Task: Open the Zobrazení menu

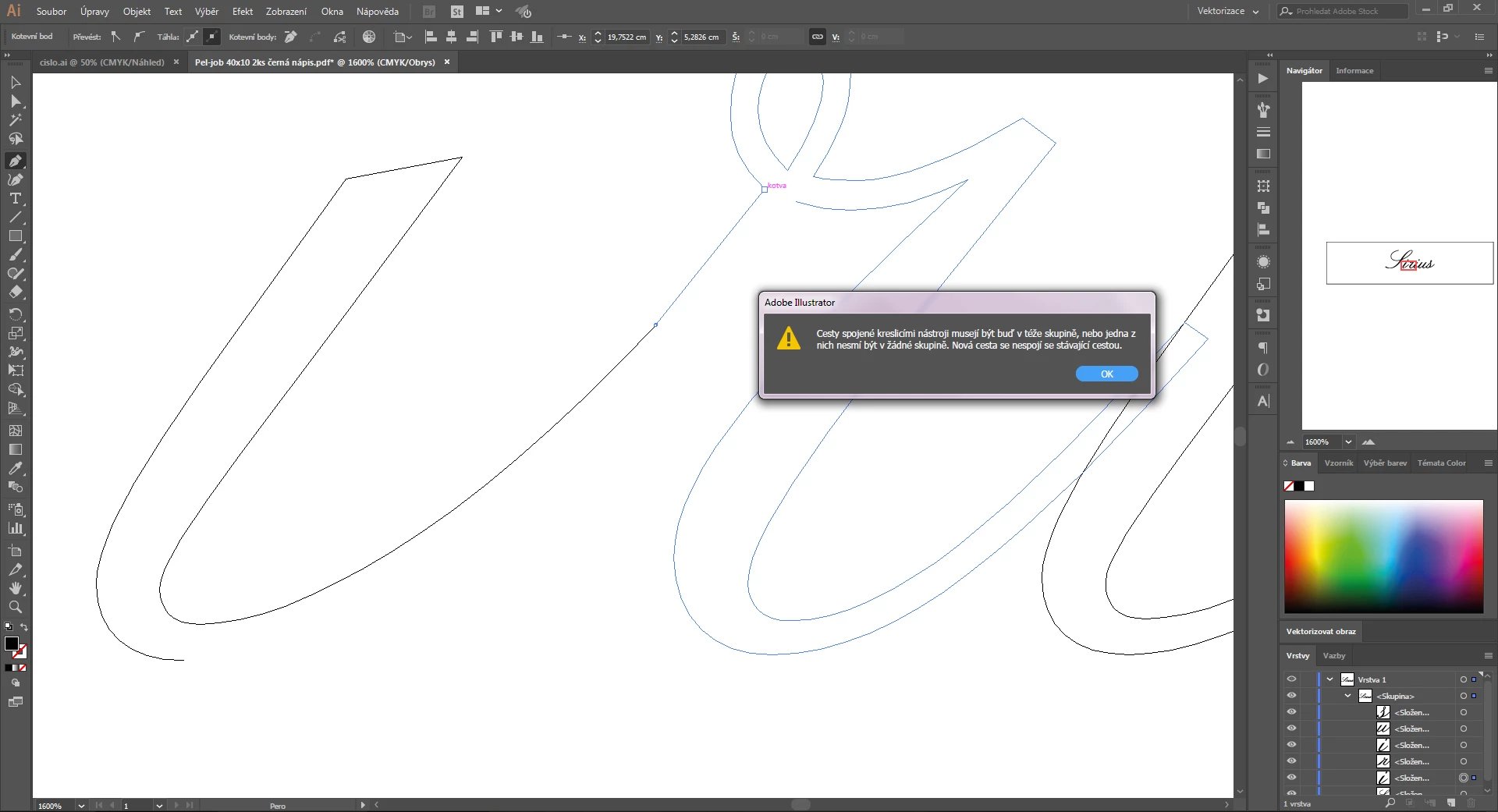Action: pos(286,11)
